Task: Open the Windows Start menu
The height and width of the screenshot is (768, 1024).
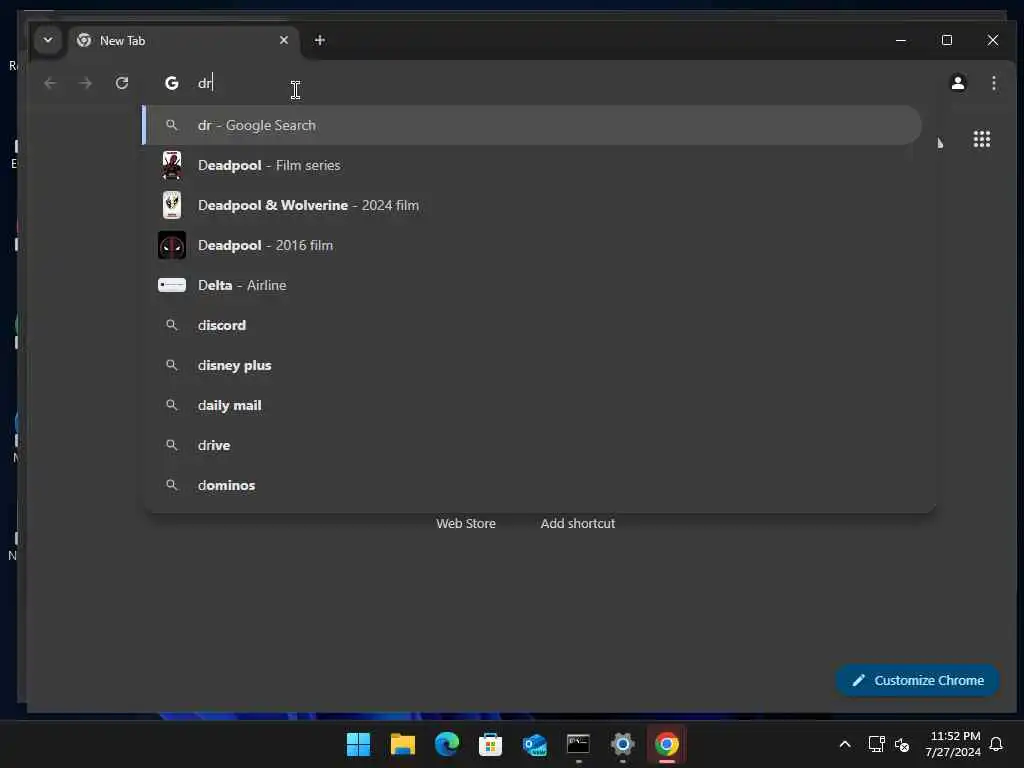Action: tap(358, 744)
